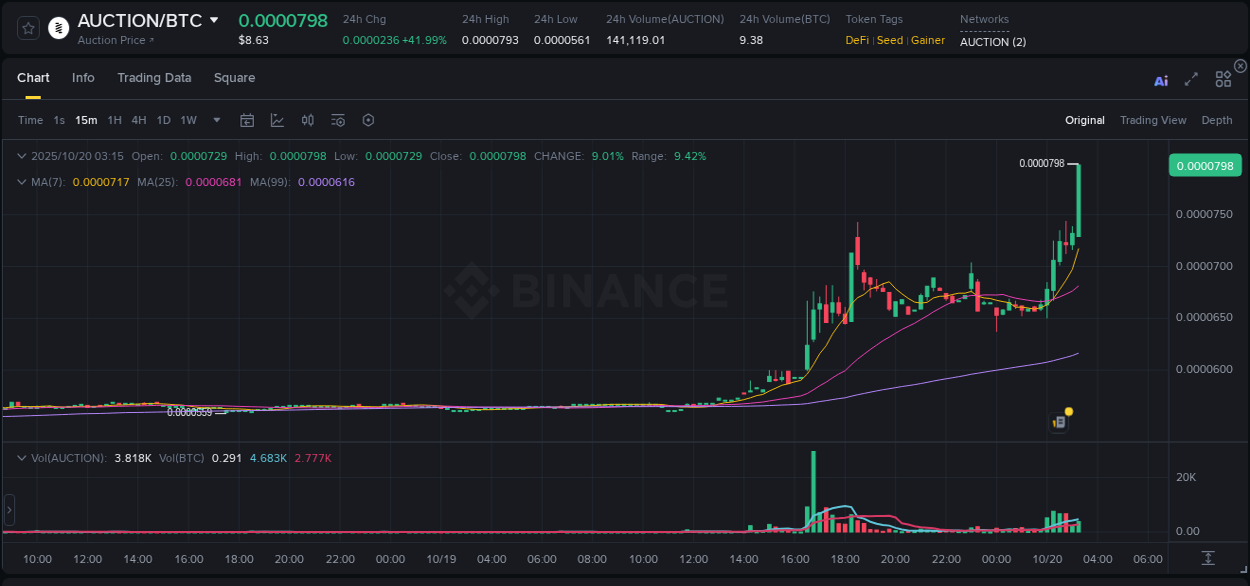Image resolution: width=1250 pixels, height=586 pixels.
Task: Open the indicator list settings icon
Action: tap(337, 120)
